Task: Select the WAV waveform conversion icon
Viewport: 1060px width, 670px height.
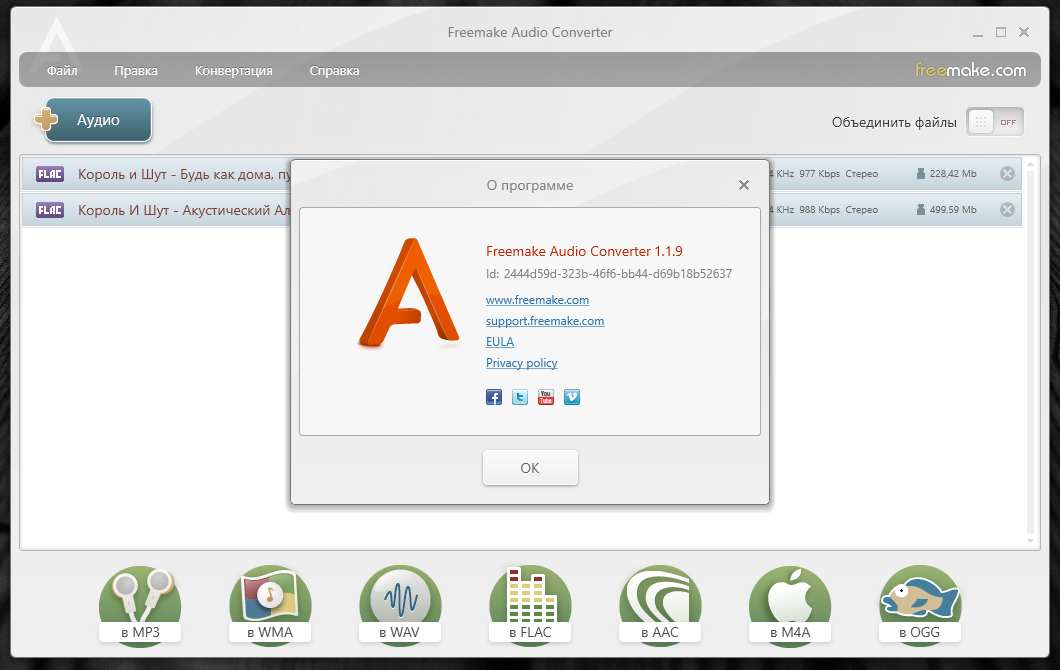Action: (400, 606)
